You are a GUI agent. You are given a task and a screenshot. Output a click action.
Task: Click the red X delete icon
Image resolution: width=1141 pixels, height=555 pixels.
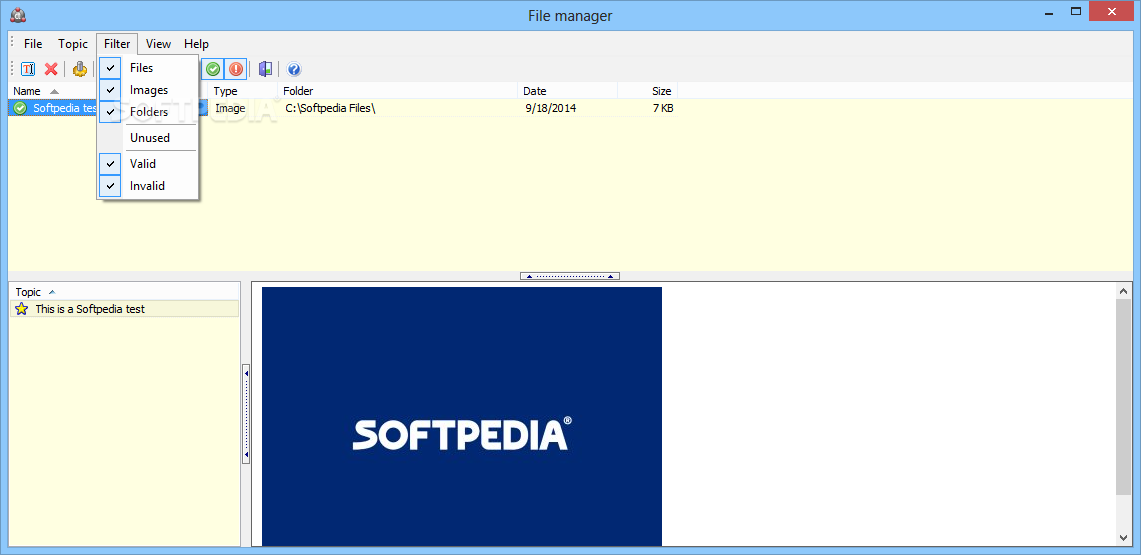[x=51, y=69]
